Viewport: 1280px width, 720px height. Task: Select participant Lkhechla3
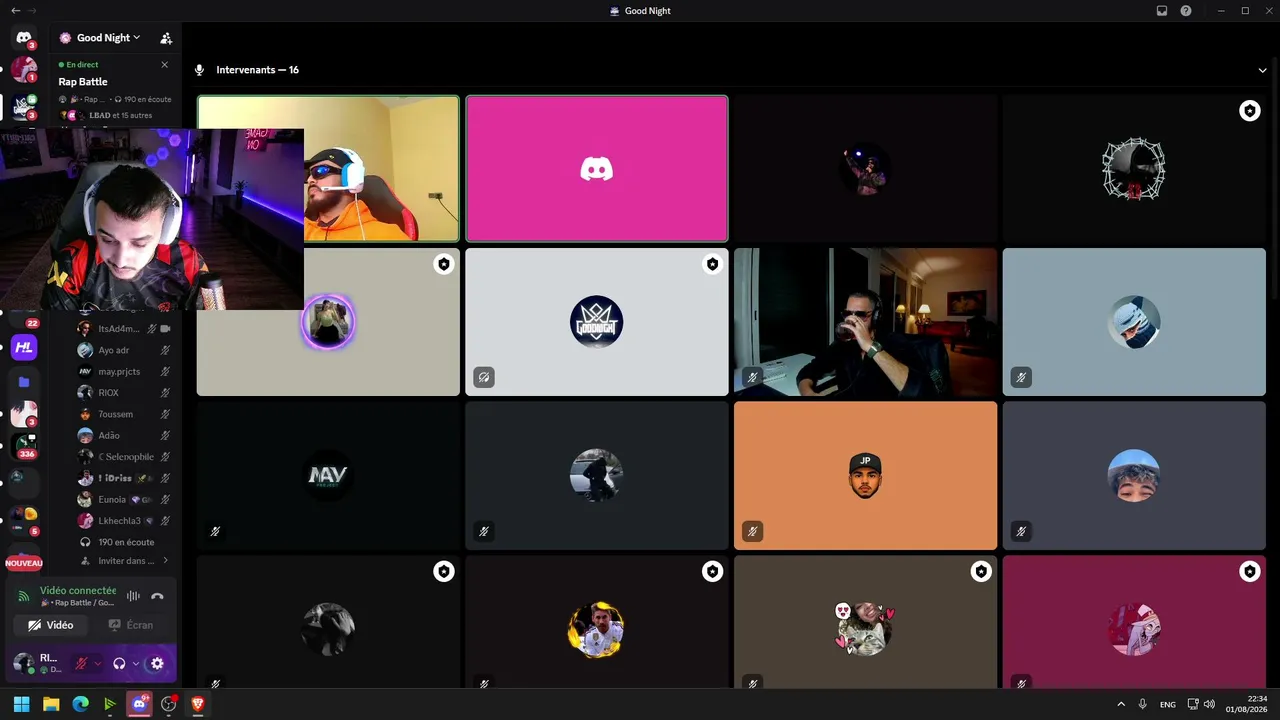[x=124, y=521]
